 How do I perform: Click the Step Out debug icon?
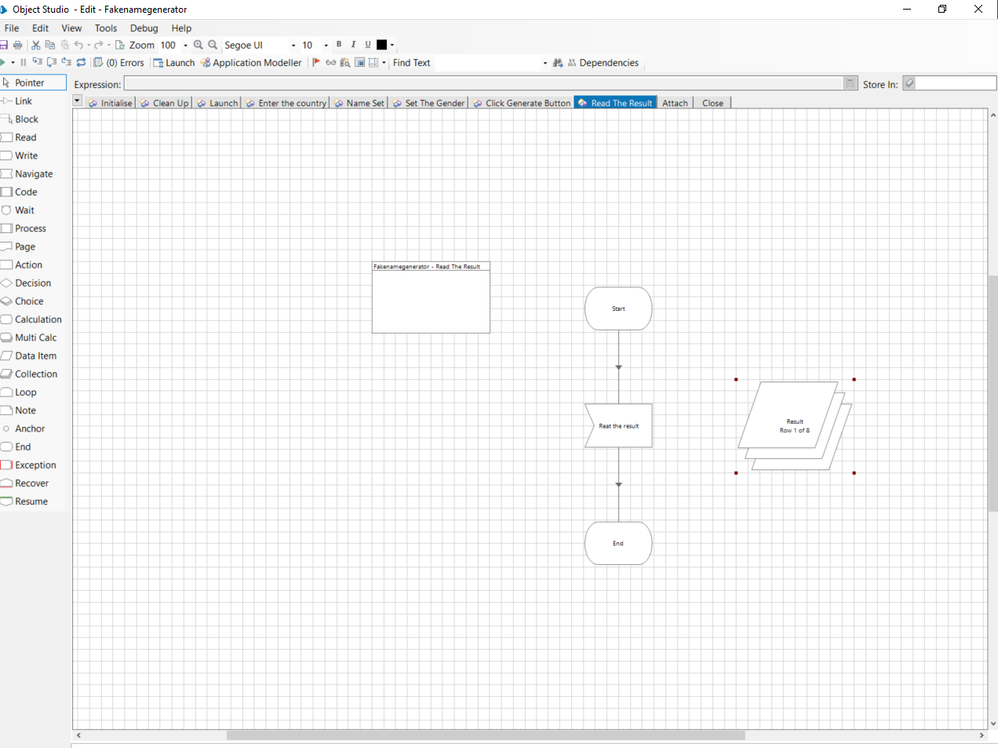coord(66,62)
